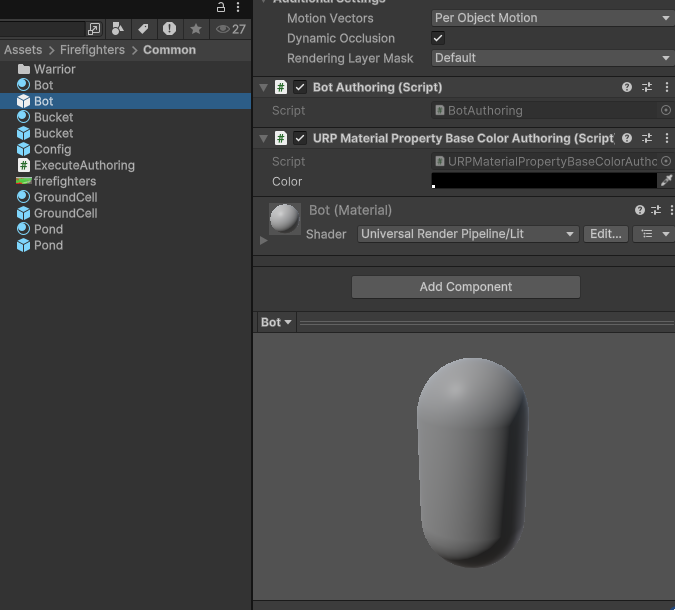This screenshot has width=675, height=610.
Task: Open the Search by Type filter icon
Action: click(x=118, y=29)
